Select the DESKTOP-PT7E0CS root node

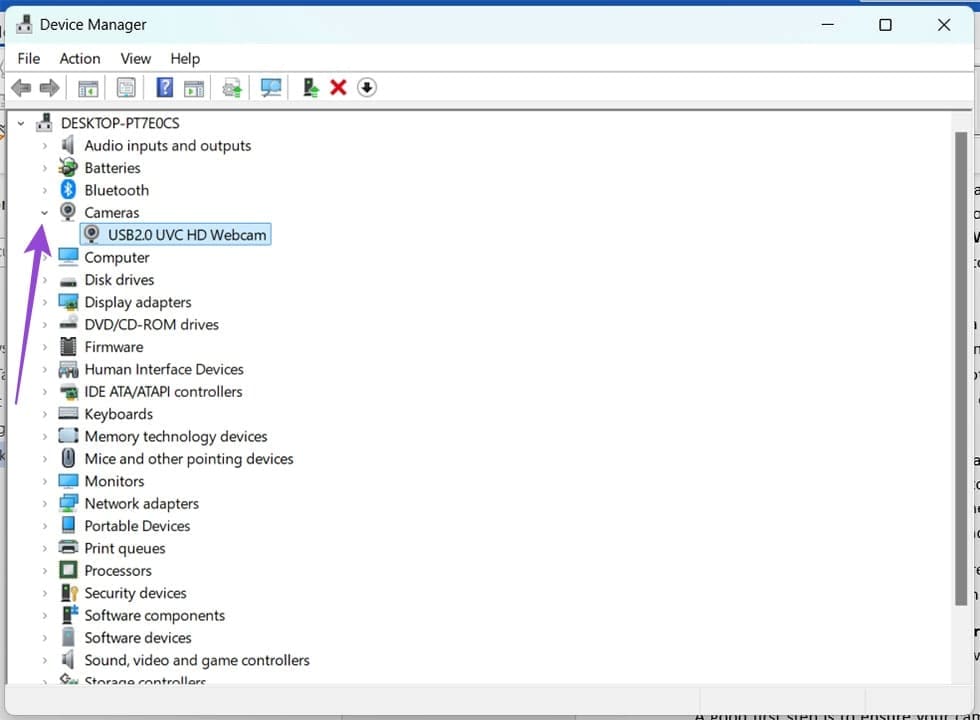122,122
